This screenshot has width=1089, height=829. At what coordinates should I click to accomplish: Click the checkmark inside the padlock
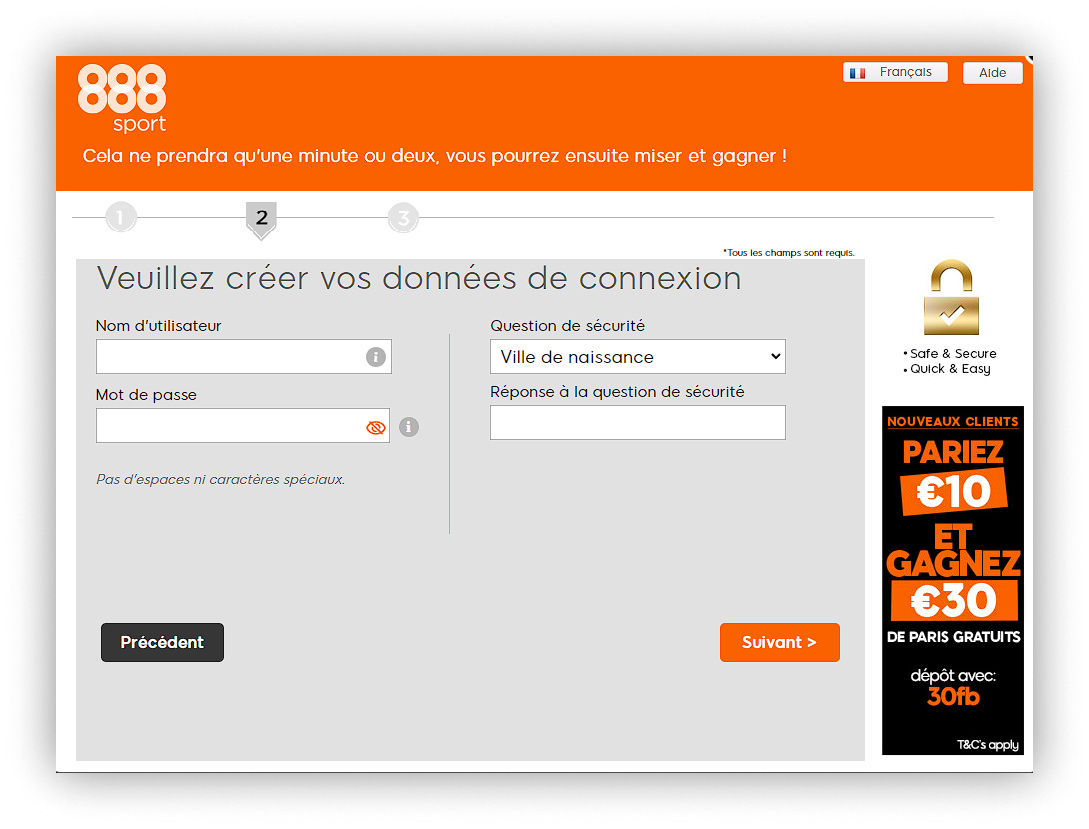949,316
